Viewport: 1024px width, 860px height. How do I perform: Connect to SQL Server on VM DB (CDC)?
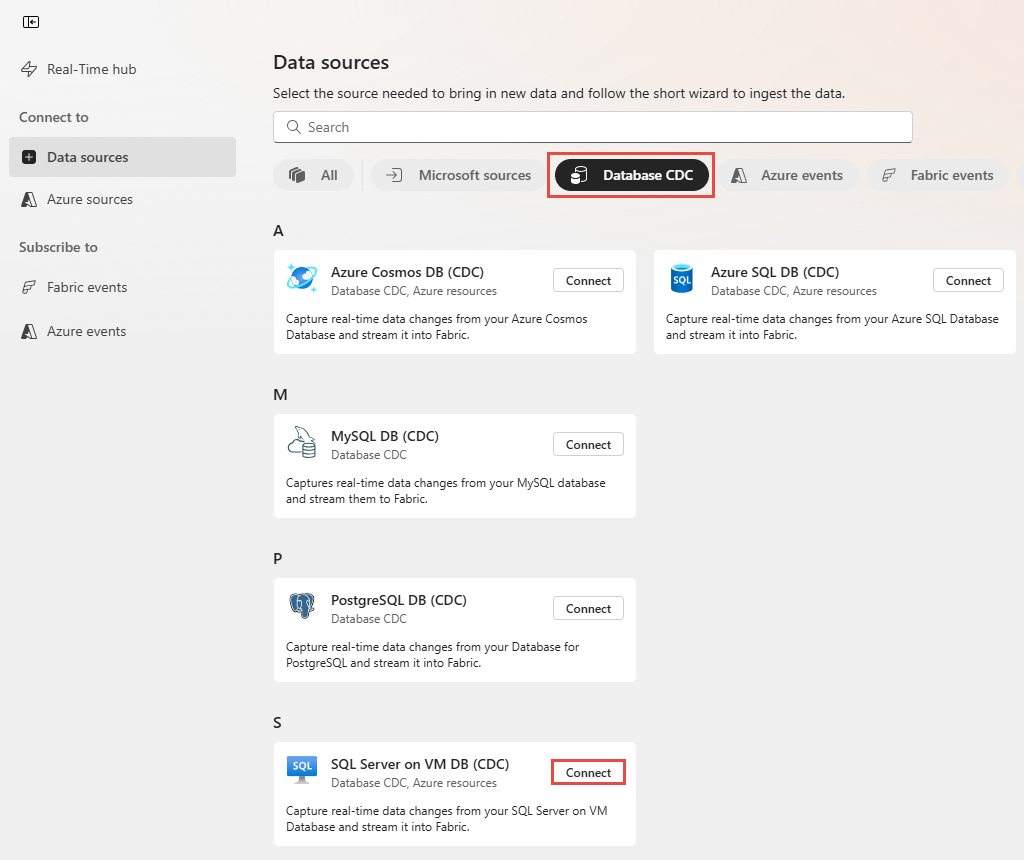click(588, 772)
